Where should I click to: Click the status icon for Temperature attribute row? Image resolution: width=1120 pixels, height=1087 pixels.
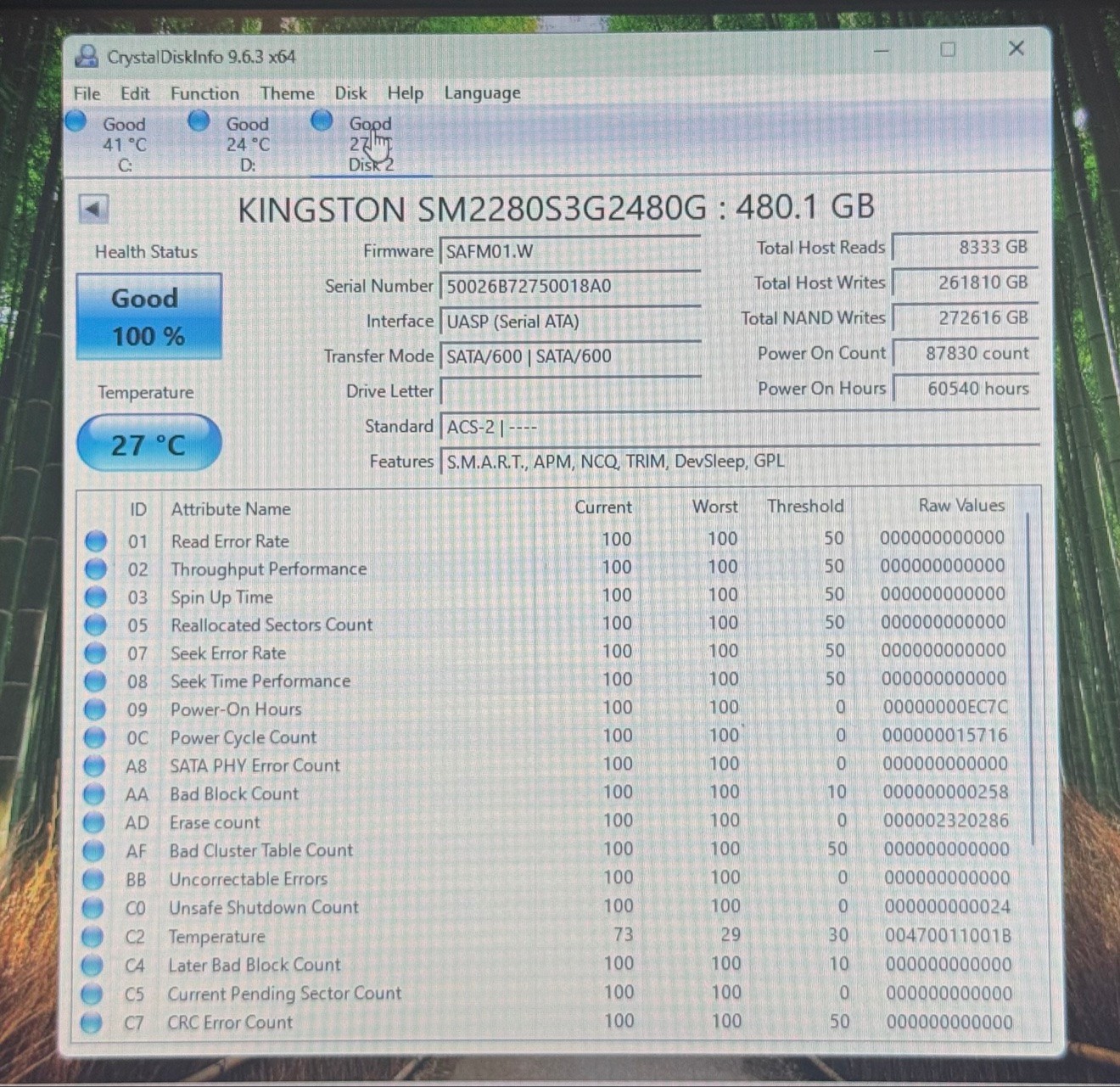(92, 937)
